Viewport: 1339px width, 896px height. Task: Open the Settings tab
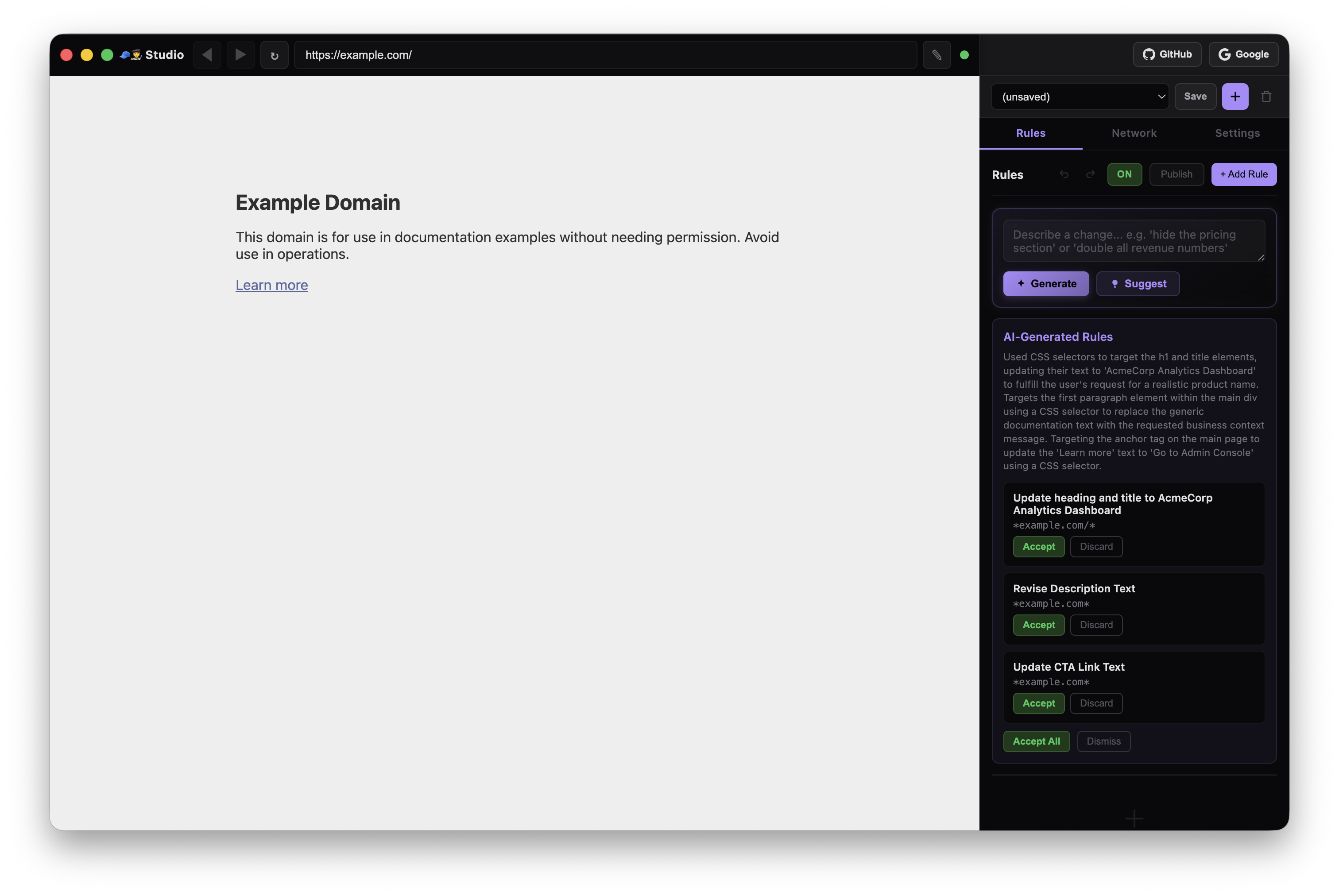coord(1237,133)
